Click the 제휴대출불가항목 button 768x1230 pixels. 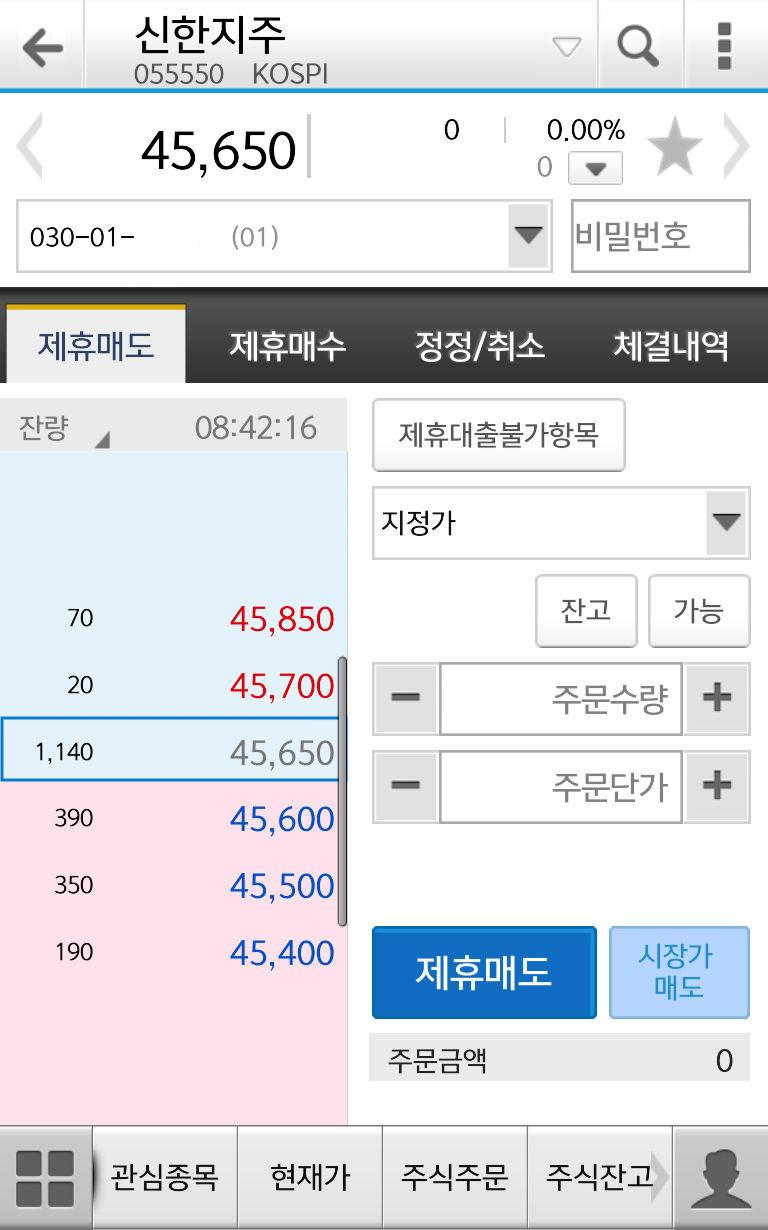click(x=499, y=435)
